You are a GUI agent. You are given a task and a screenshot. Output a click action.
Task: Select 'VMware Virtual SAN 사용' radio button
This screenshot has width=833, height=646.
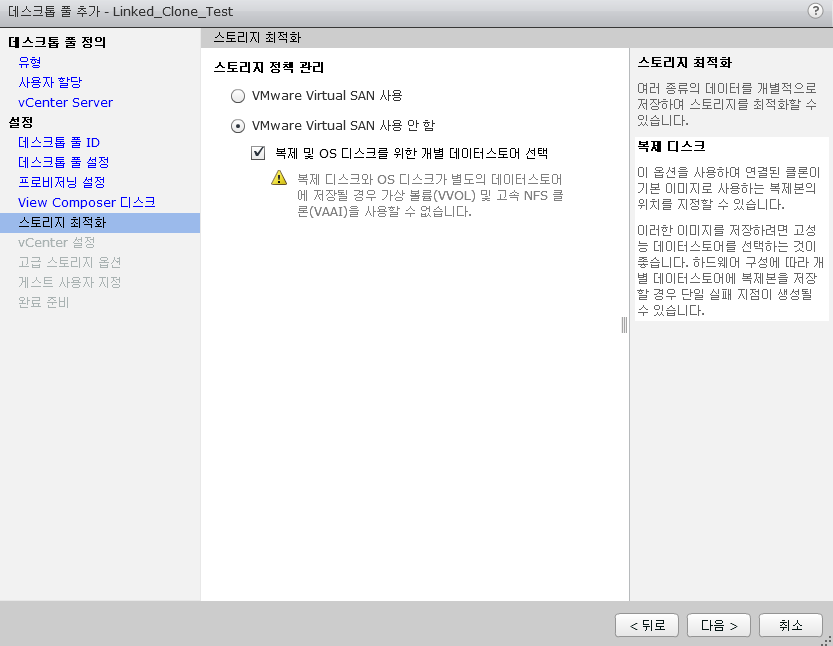pos(238,96)
